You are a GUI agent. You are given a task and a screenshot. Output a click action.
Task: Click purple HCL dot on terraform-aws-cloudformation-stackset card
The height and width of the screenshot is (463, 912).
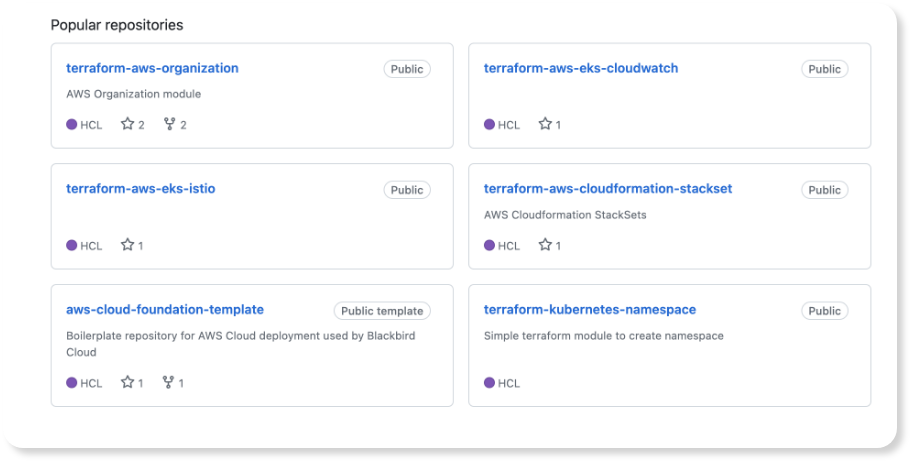click(489, 245)
